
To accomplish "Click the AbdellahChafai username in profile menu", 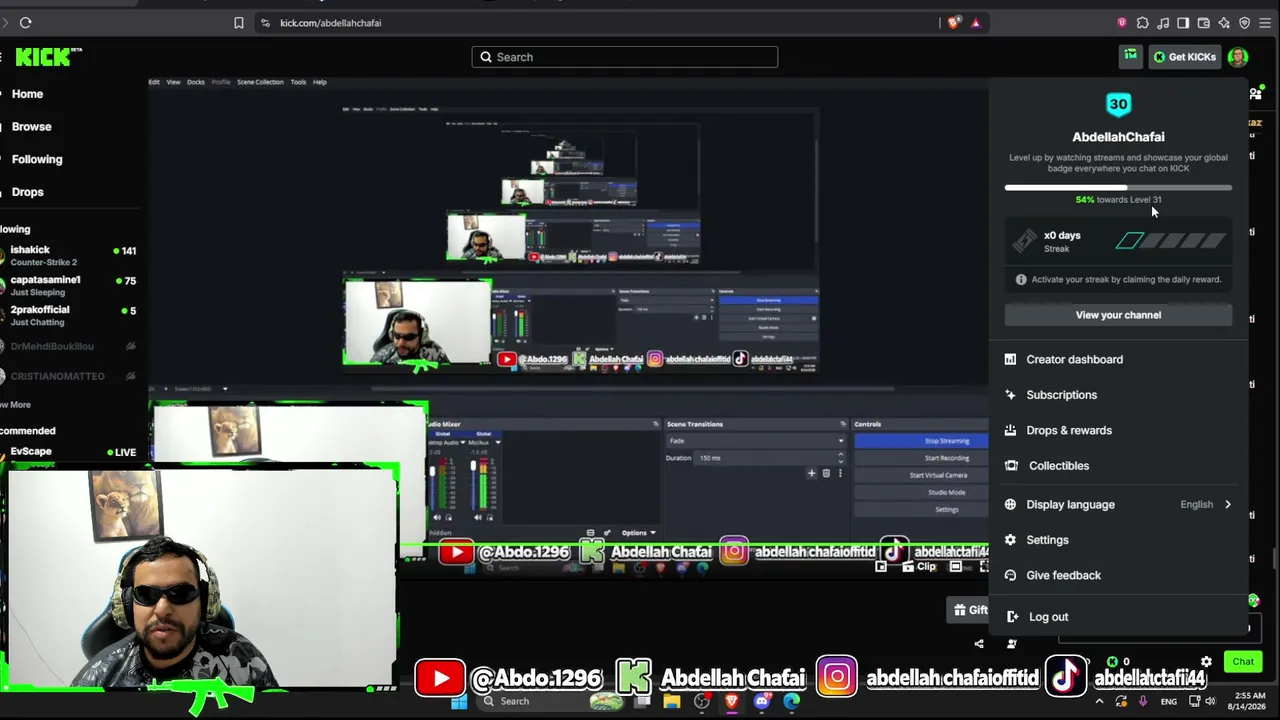I will pyautogui.click(x=1118, y=137).
